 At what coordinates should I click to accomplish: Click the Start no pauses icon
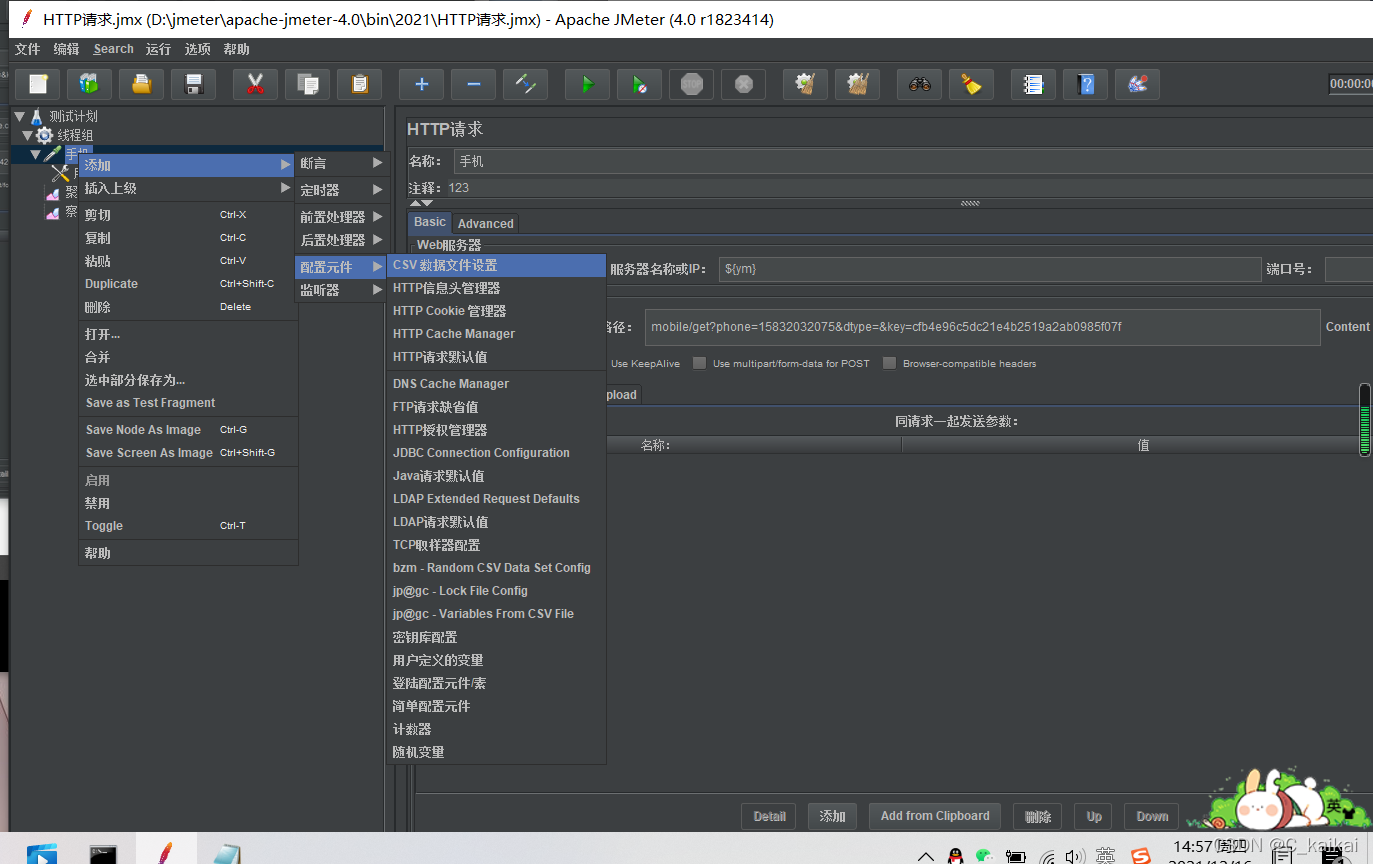(x=640, y=84)
